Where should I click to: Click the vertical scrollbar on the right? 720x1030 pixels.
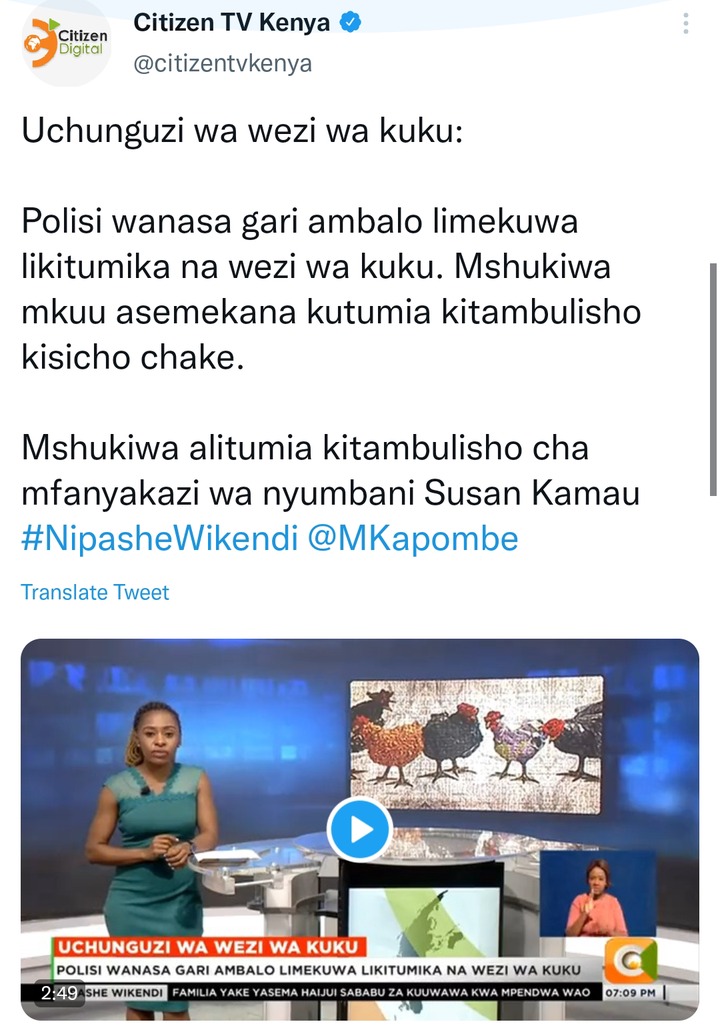click(x=713, y=379)
